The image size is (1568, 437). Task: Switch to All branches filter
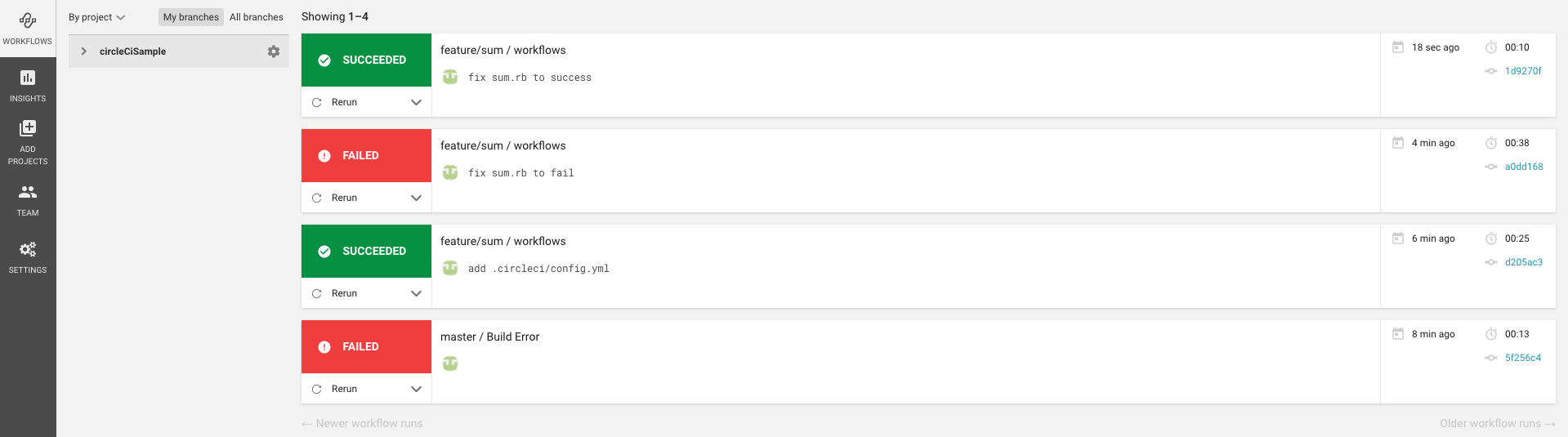coord(257,17)
